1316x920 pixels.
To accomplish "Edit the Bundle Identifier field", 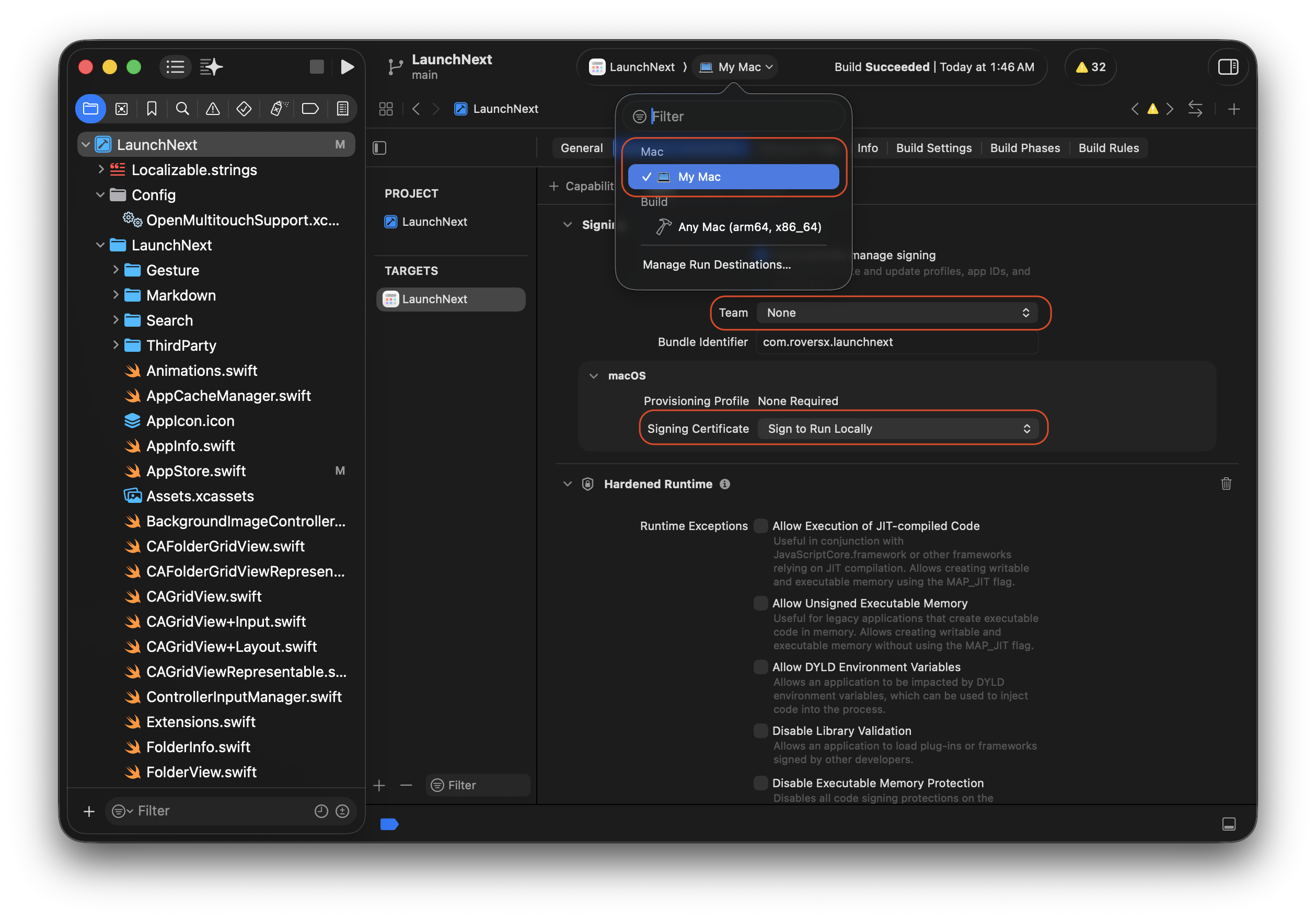I will pos(897,342).
